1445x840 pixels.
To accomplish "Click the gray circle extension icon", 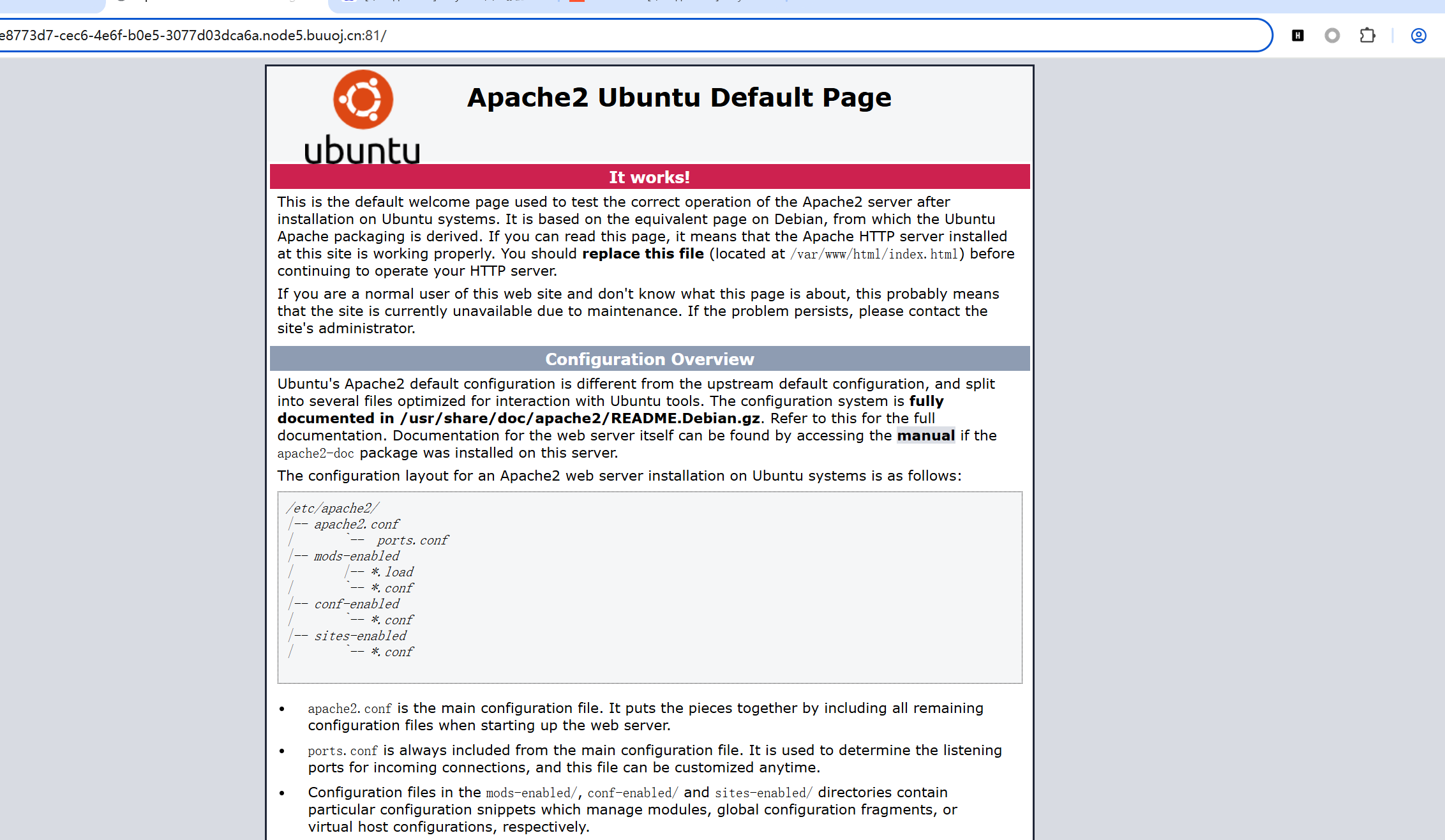I will point(1332,36).
